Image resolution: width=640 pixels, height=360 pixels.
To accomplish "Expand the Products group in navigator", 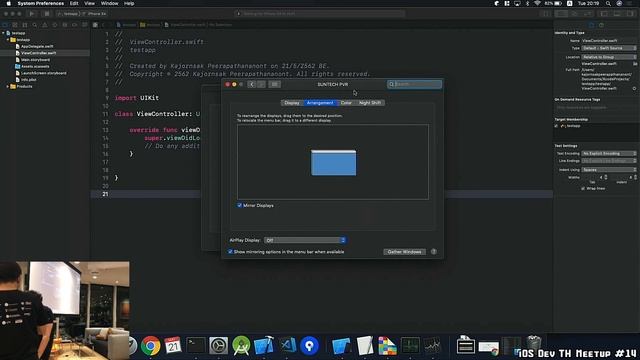I will (8, 87).
